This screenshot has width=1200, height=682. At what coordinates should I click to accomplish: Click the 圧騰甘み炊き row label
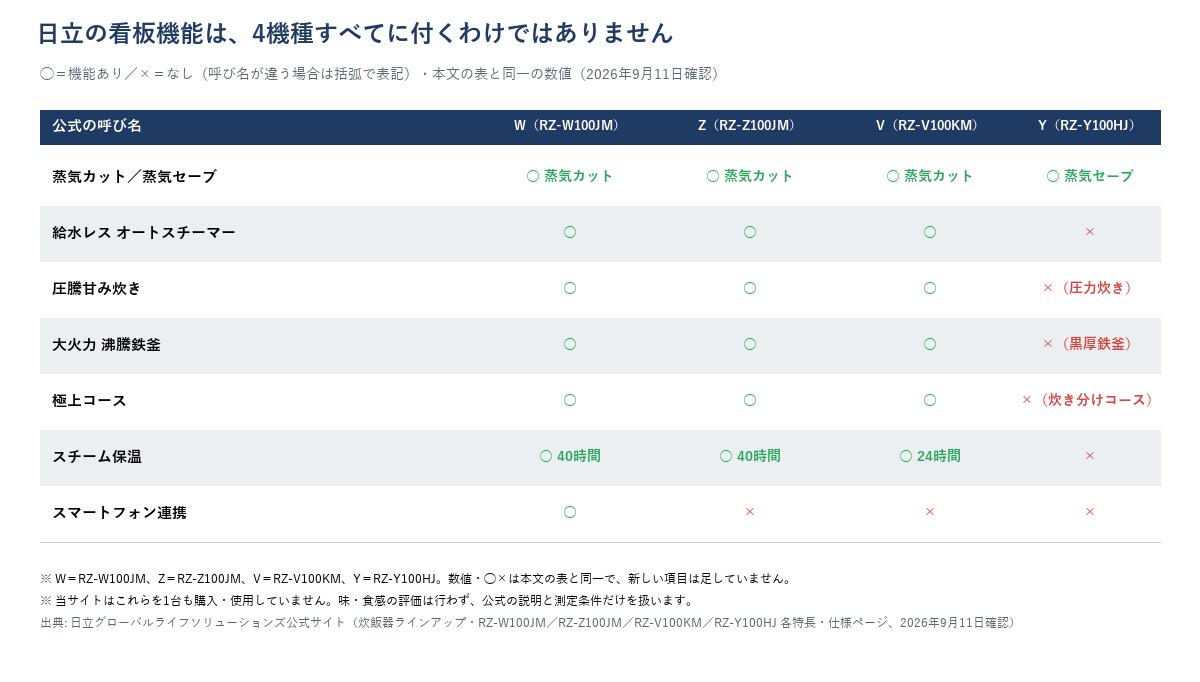(x=97, y=288)
